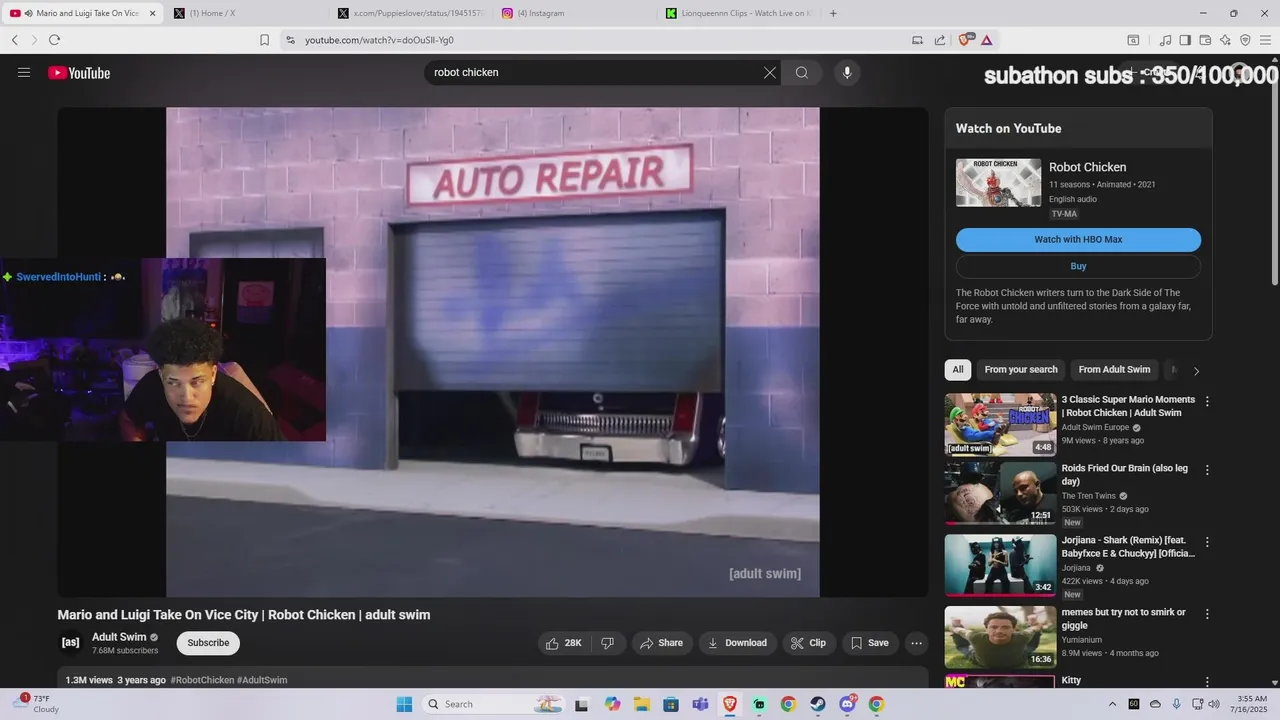This screenshot has width=1280, height=720.
Task: Select 'From your search' chip
Action: [1021, 370]
